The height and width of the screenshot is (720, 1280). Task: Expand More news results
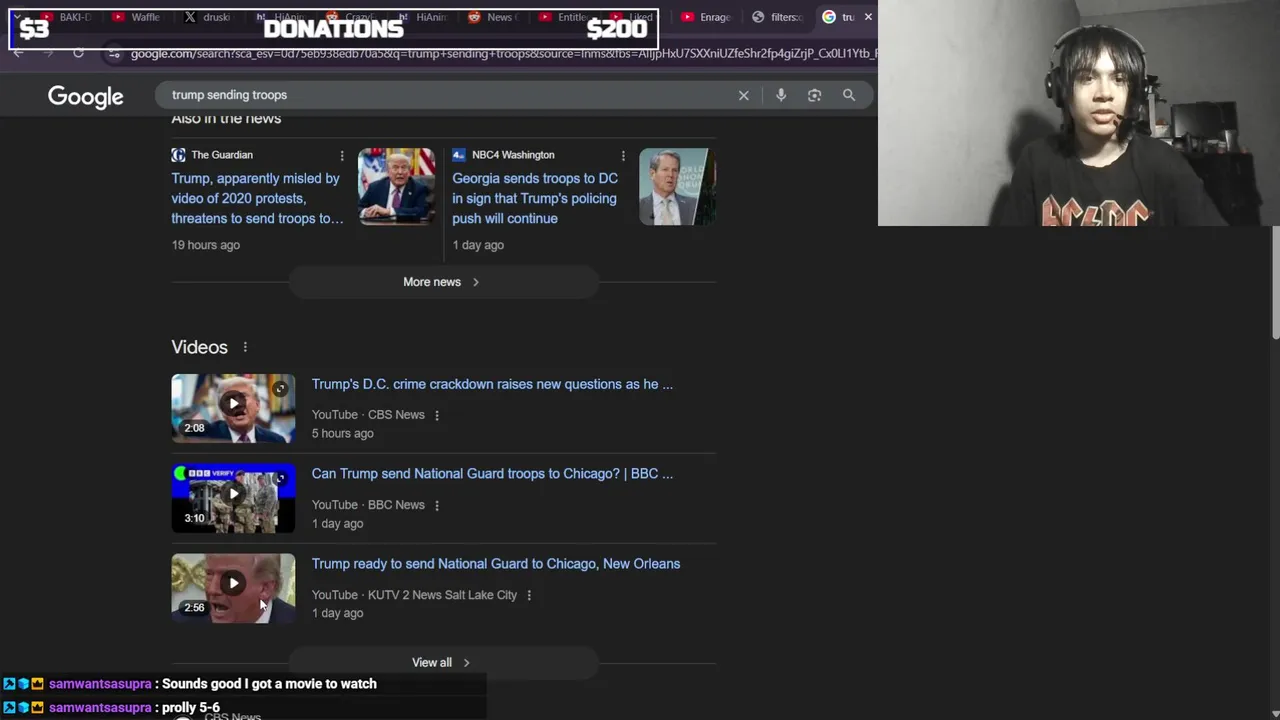coord(443,282)
